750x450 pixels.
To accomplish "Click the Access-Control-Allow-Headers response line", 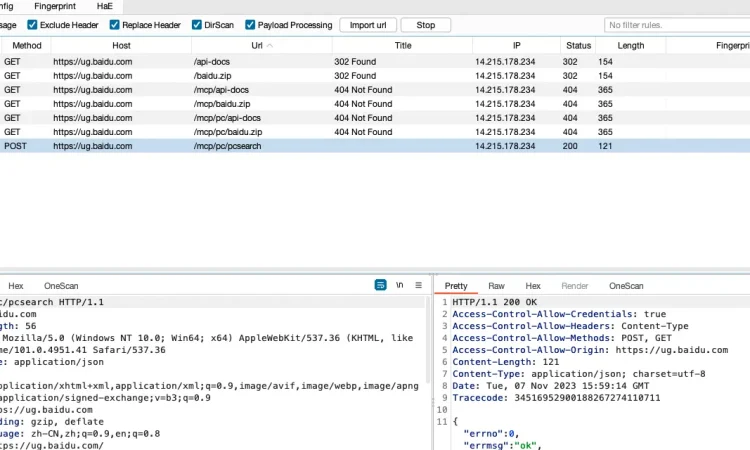I will tap(570, 326).
